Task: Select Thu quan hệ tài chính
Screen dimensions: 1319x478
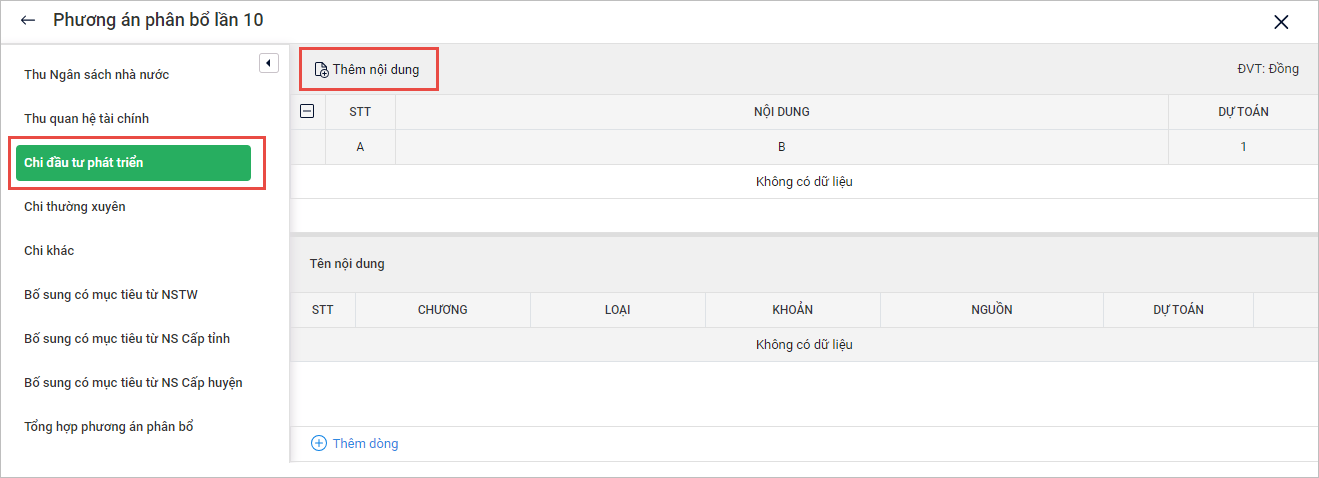Action: [86, 119]
